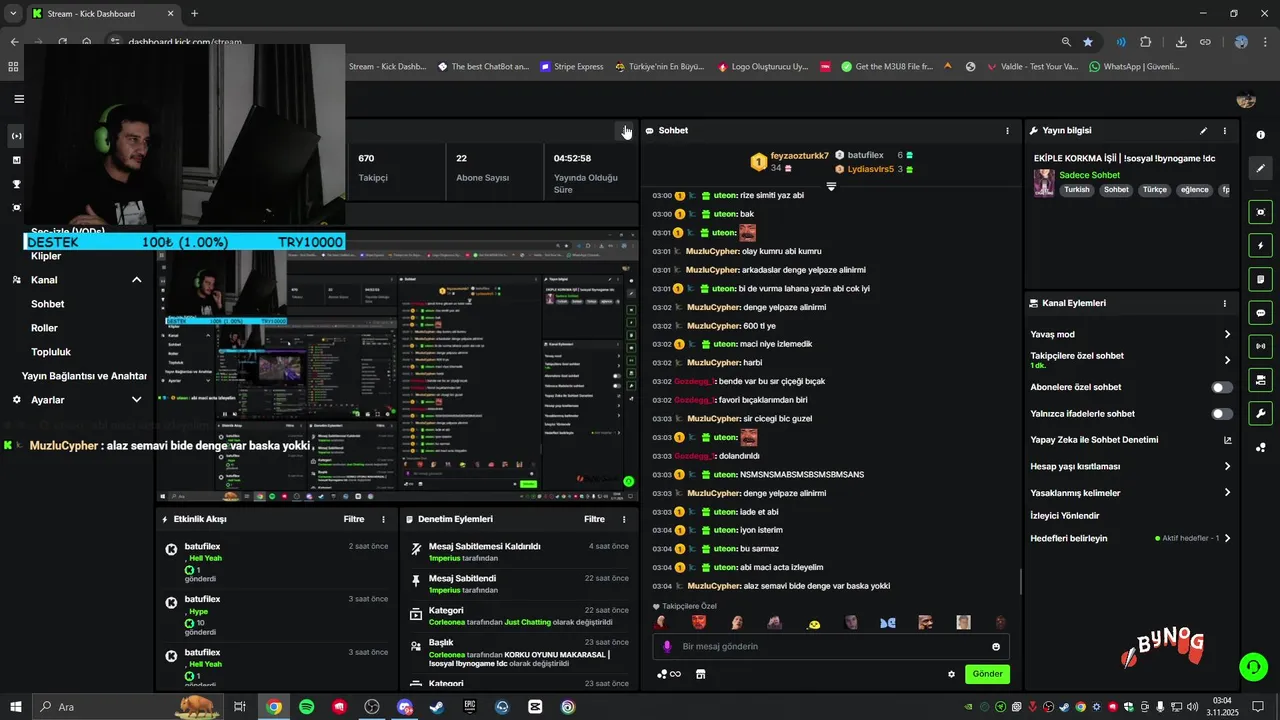
Task: Click İzleyici Yönlendir option
Action: coord(1064,516)
